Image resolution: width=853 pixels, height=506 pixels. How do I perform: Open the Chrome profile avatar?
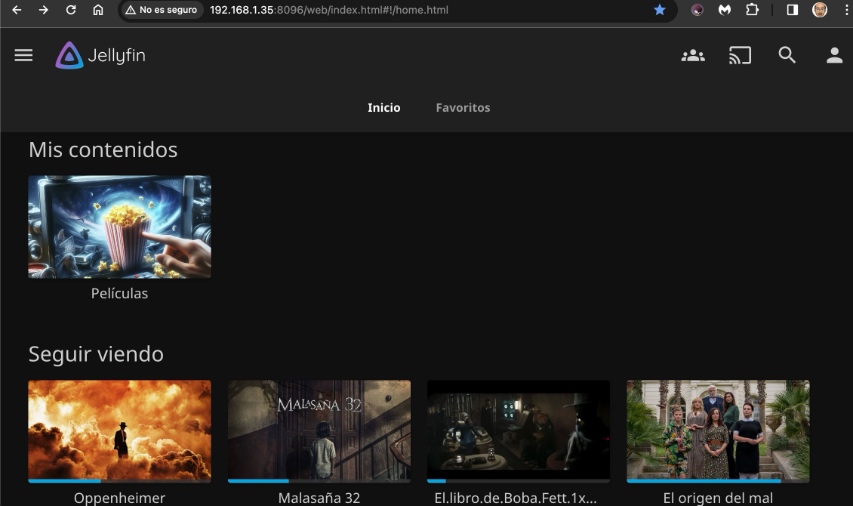click(x=819, y=10)
